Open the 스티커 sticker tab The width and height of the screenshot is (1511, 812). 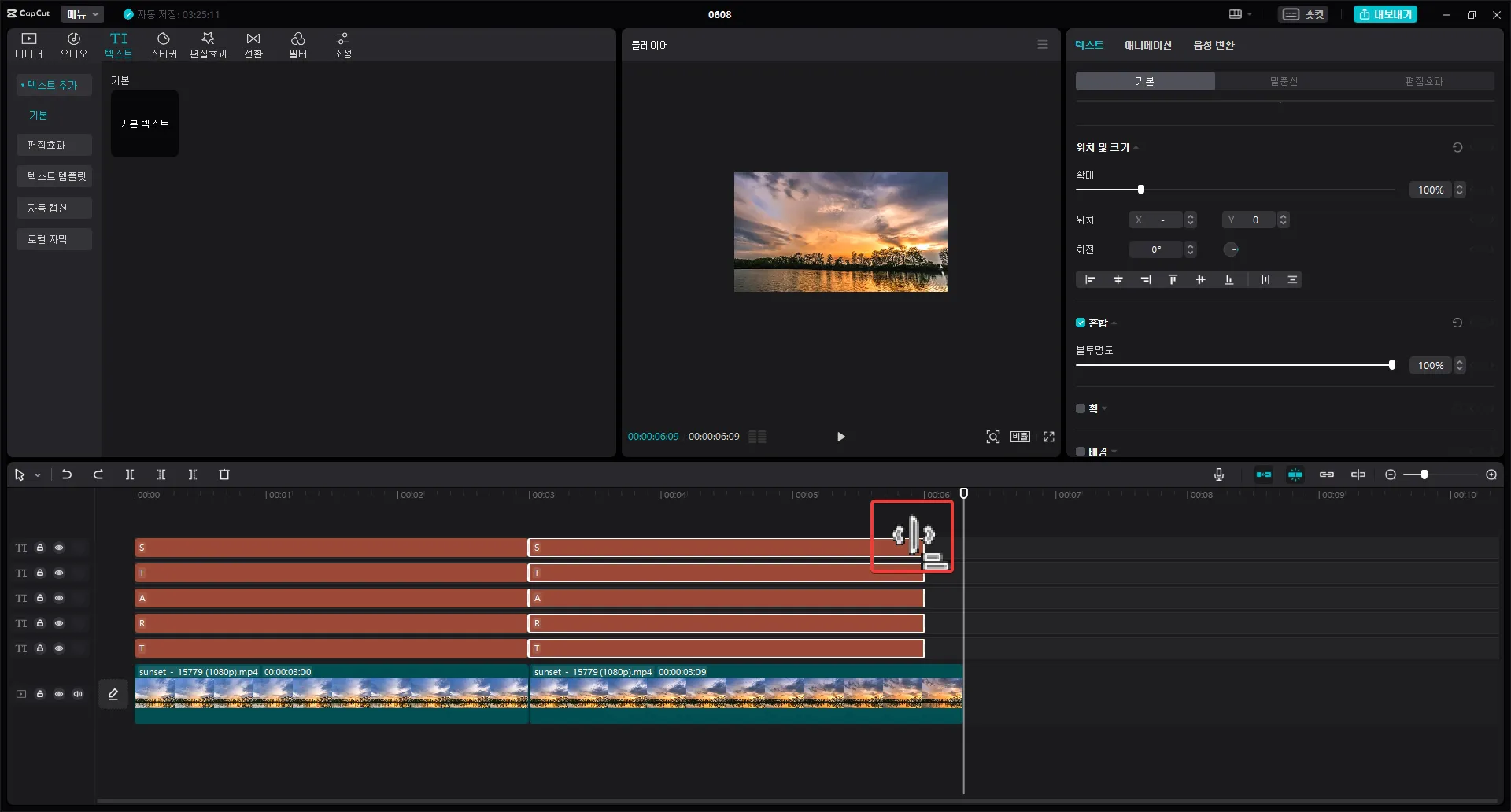click(164, 46)
